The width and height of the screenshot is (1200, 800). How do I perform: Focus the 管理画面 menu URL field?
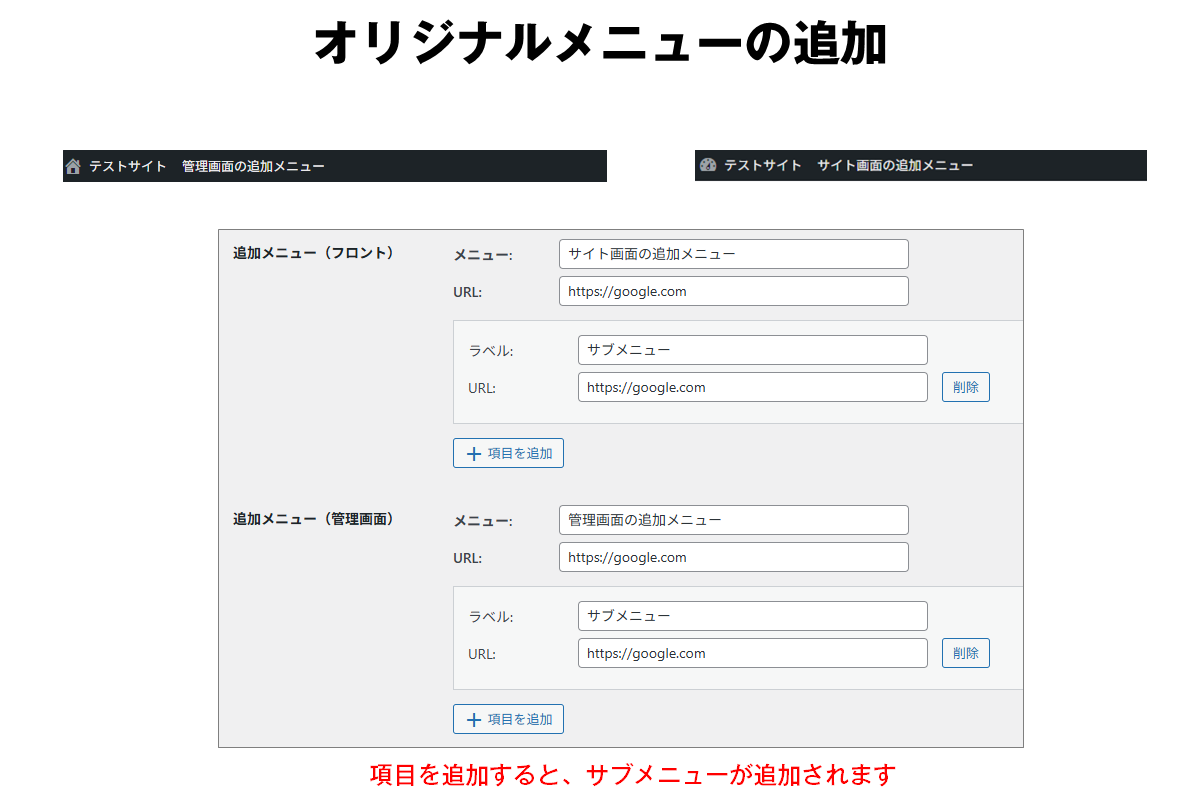point(734,557)
